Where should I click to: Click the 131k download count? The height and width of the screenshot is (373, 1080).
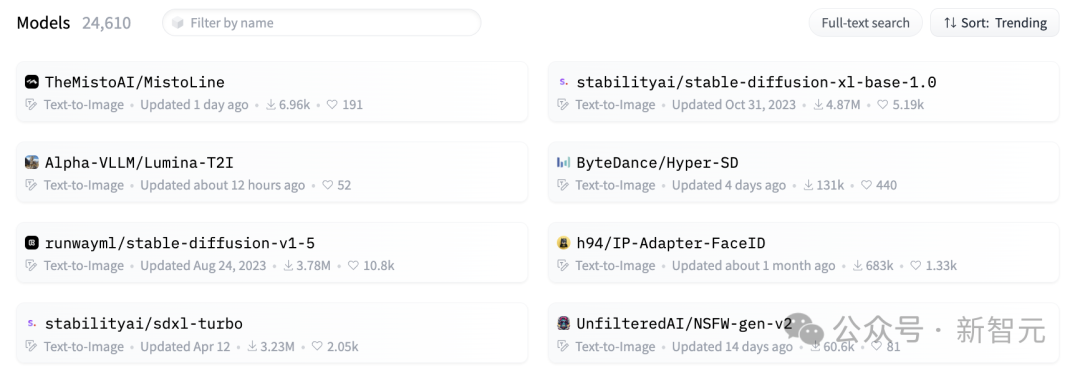coord(831,185)
